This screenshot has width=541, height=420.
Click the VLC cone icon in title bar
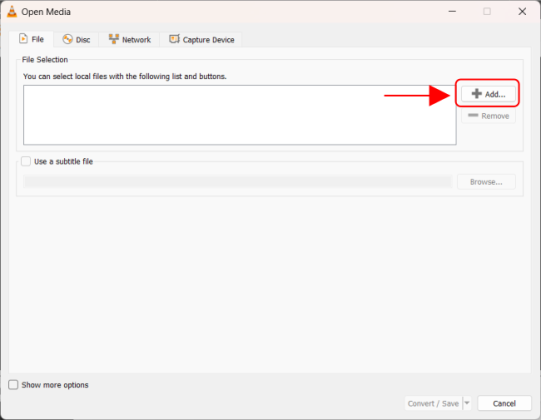[12, 11]
